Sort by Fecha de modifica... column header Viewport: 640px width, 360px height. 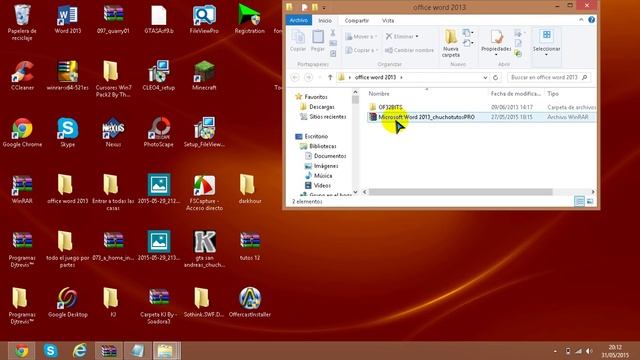pyautogui.click(x=516, y=94)
